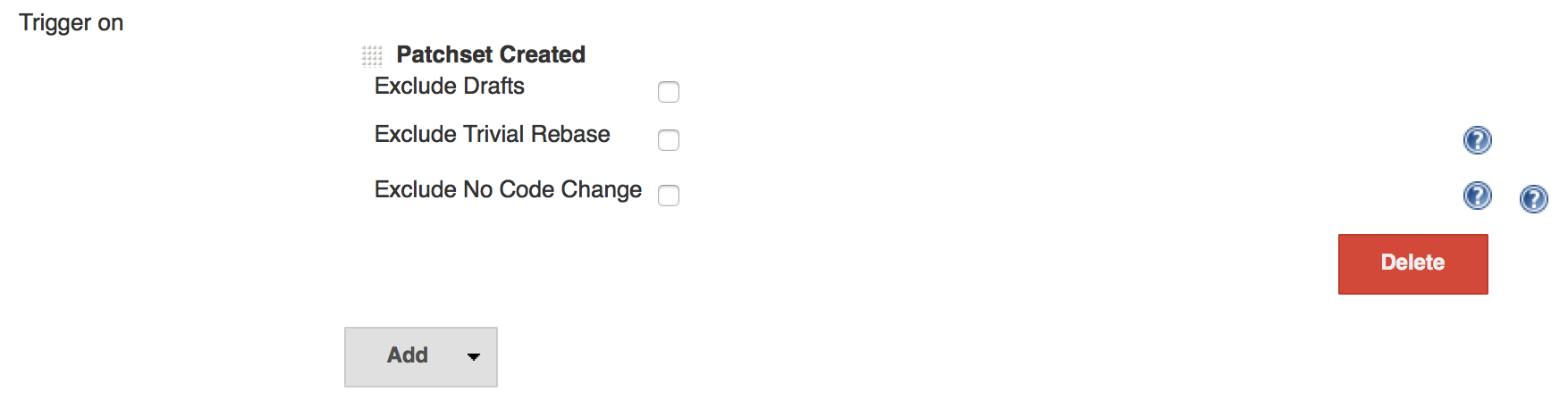Grab the Patchset Created drag handle
This screenshot has height=400, width=1568.
coord(372,56)
